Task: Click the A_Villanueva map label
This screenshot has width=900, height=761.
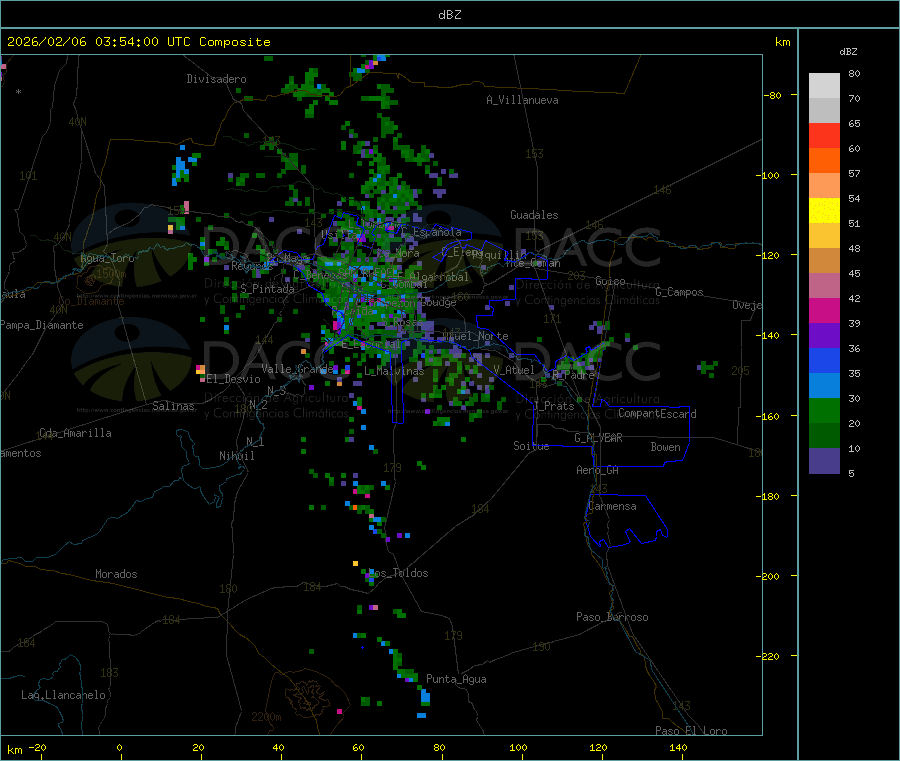Action: (522, 100)
